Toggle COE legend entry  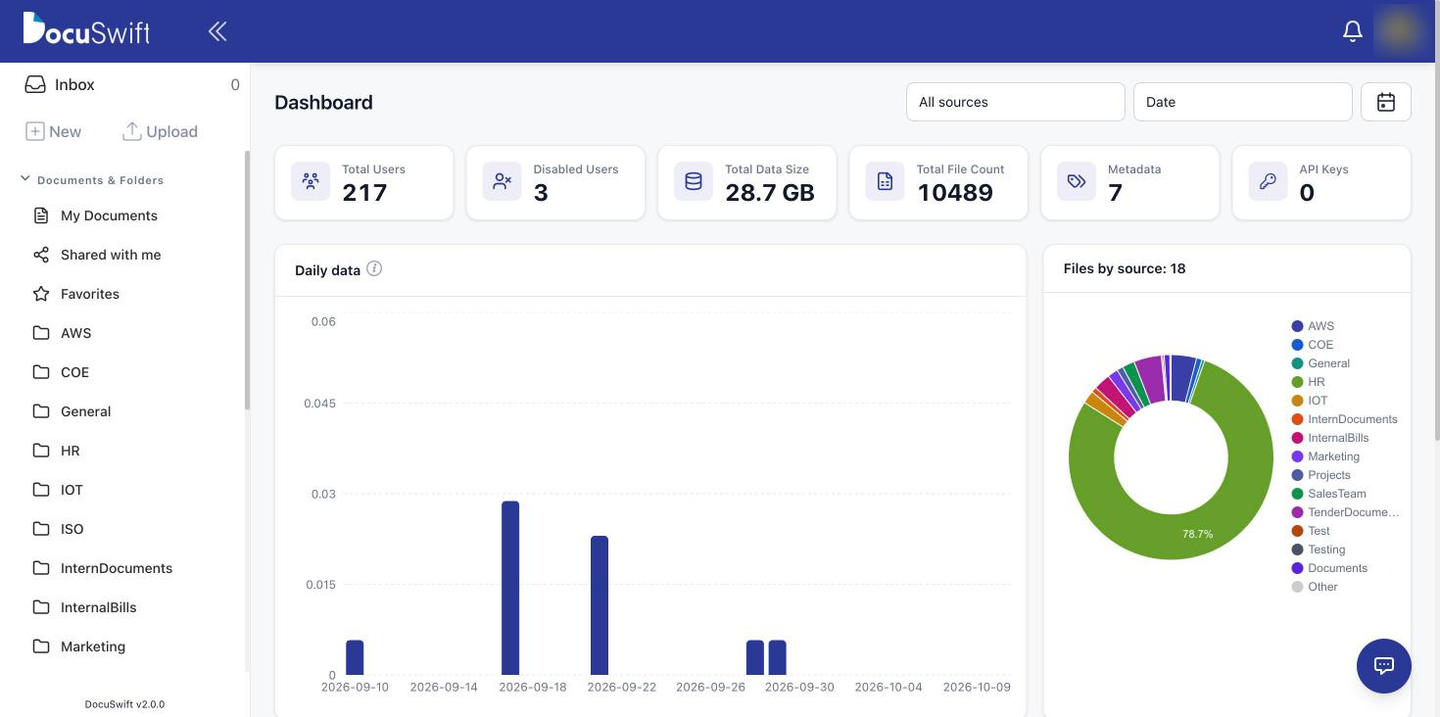[1312, 345]
